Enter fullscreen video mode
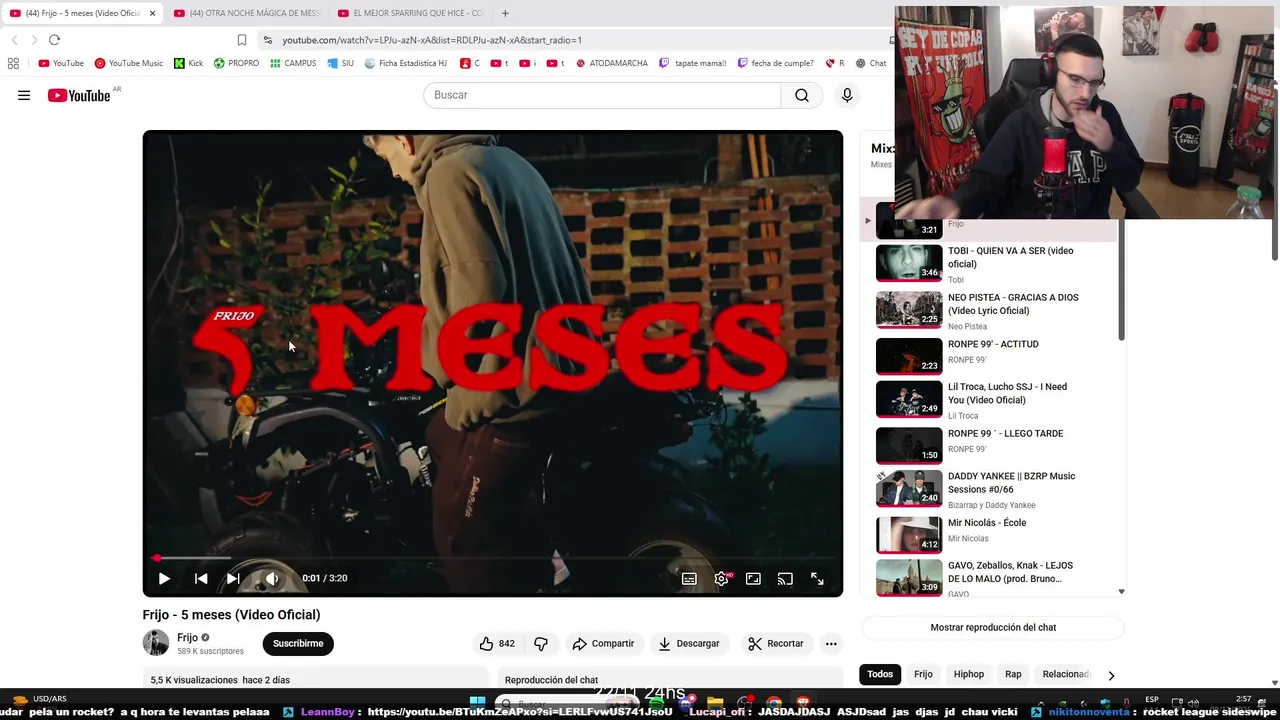This screenshot has height=720, width=1280. pyautogui.click(x=817, y=578)
